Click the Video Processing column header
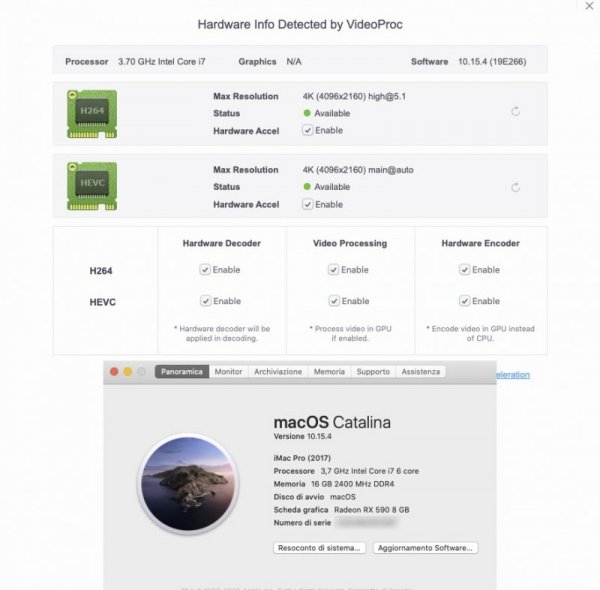 click(350, 243)
